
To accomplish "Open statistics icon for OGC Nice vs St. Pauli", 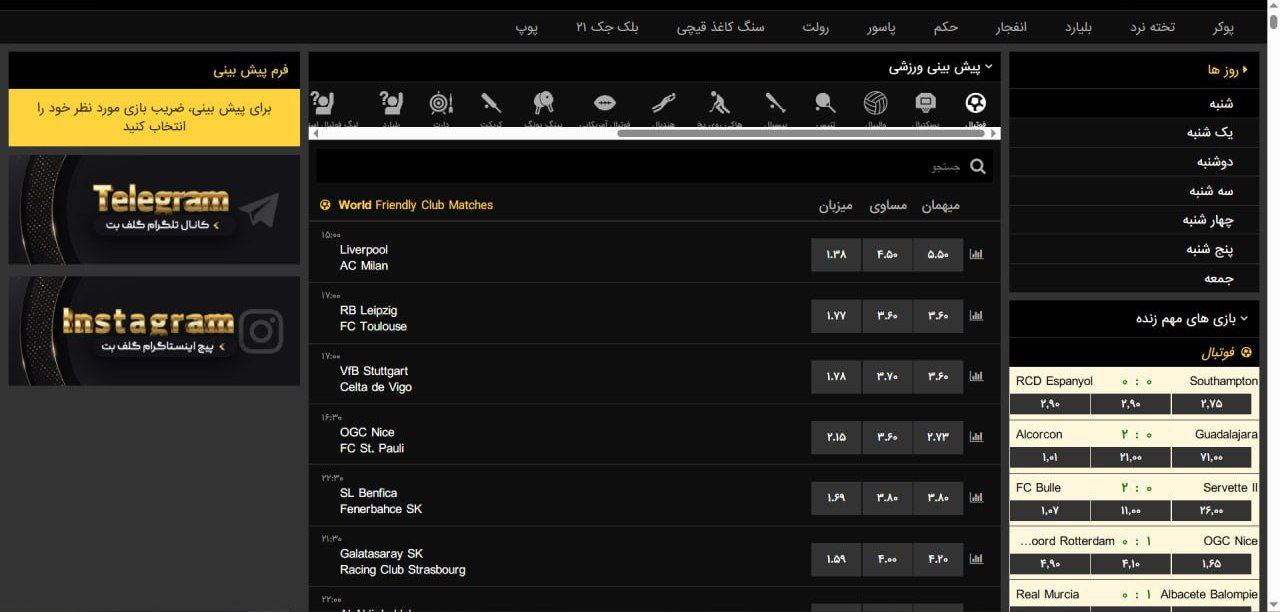I will (976, 438).
